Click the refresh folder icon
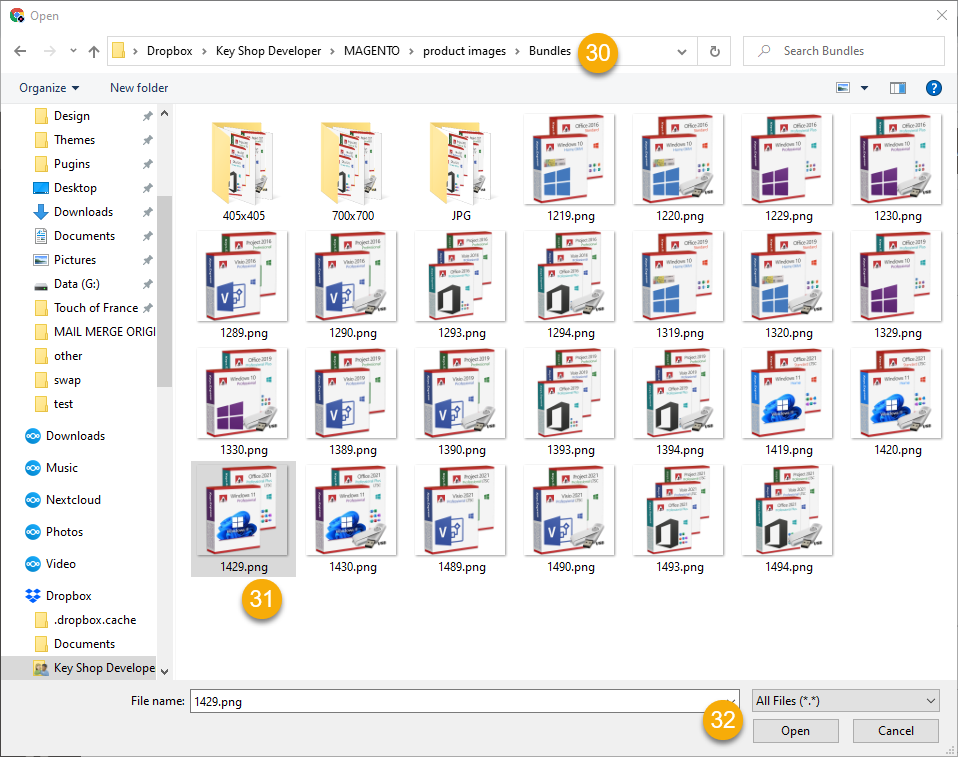The width and height of the screenshot is (958, 757). click(714, 51)
